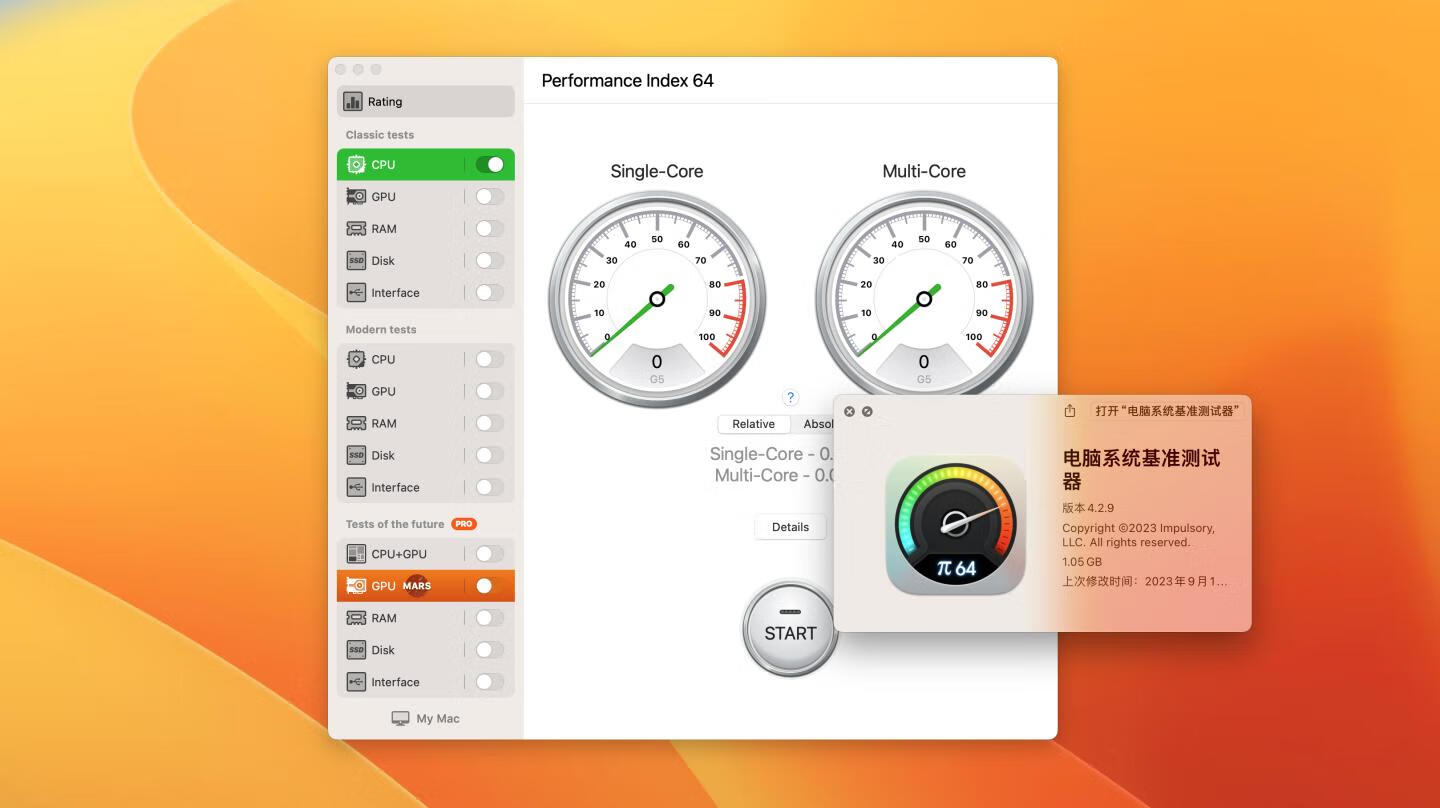
Task: Click the Modern tests Interface USB icon
Action: pyautogui.click(x=356, y=487)
